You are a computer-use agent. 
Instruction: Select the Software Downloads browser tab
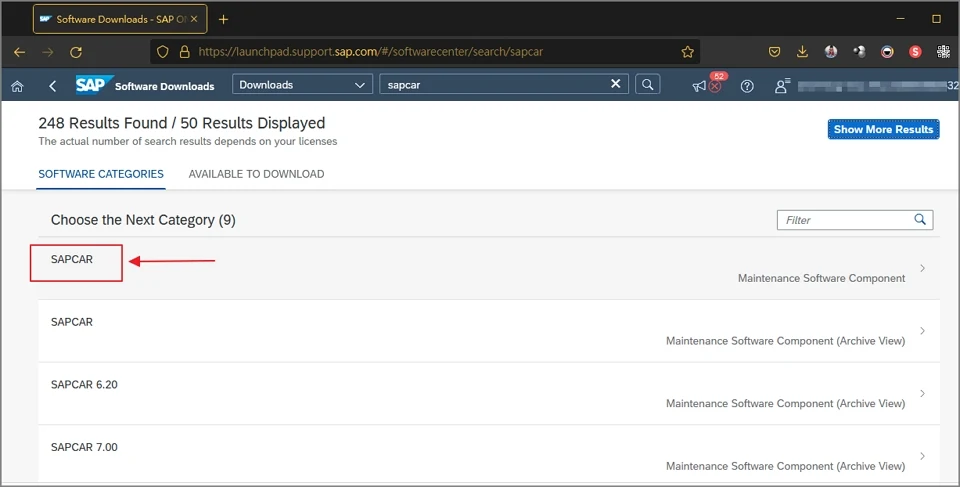(x=120, y=20)
